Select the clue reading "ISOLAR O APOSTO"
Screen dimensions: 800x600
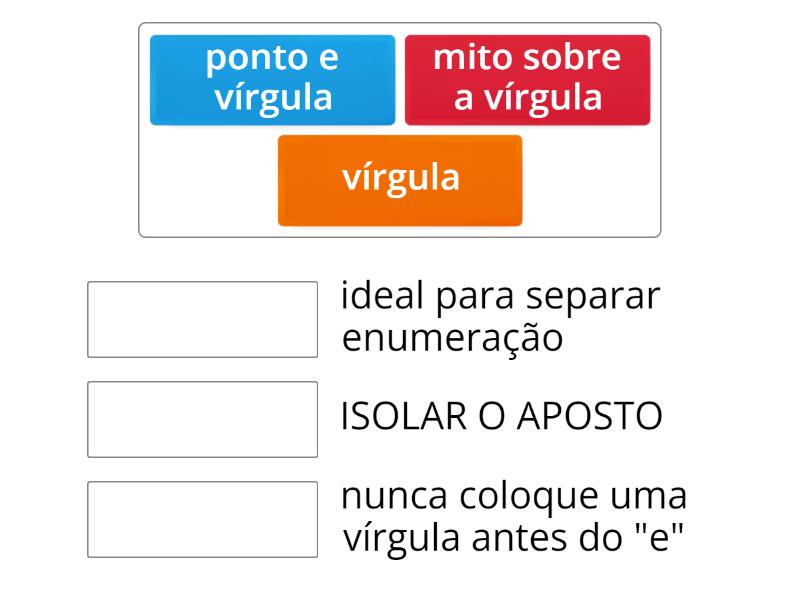click(x=502, y=414)
